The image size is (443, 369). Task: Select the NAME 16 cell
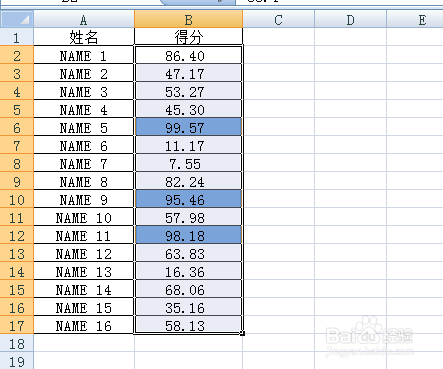tap(84, 325)
